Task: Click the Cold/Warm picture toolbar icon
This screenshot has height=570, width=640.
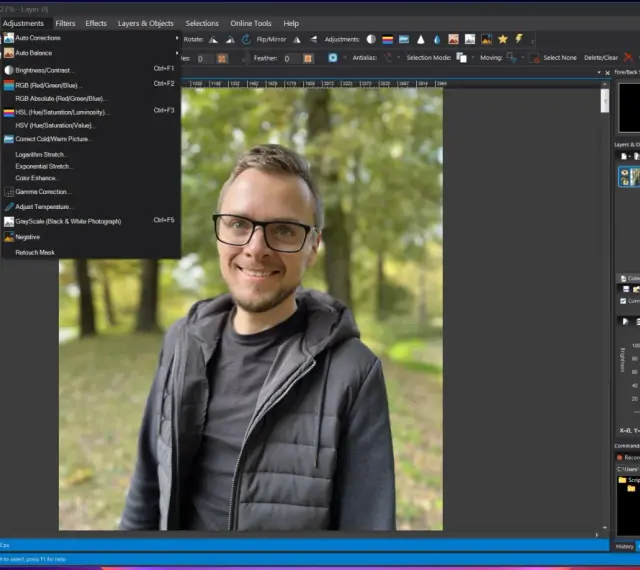Action: tap(404, 39)
